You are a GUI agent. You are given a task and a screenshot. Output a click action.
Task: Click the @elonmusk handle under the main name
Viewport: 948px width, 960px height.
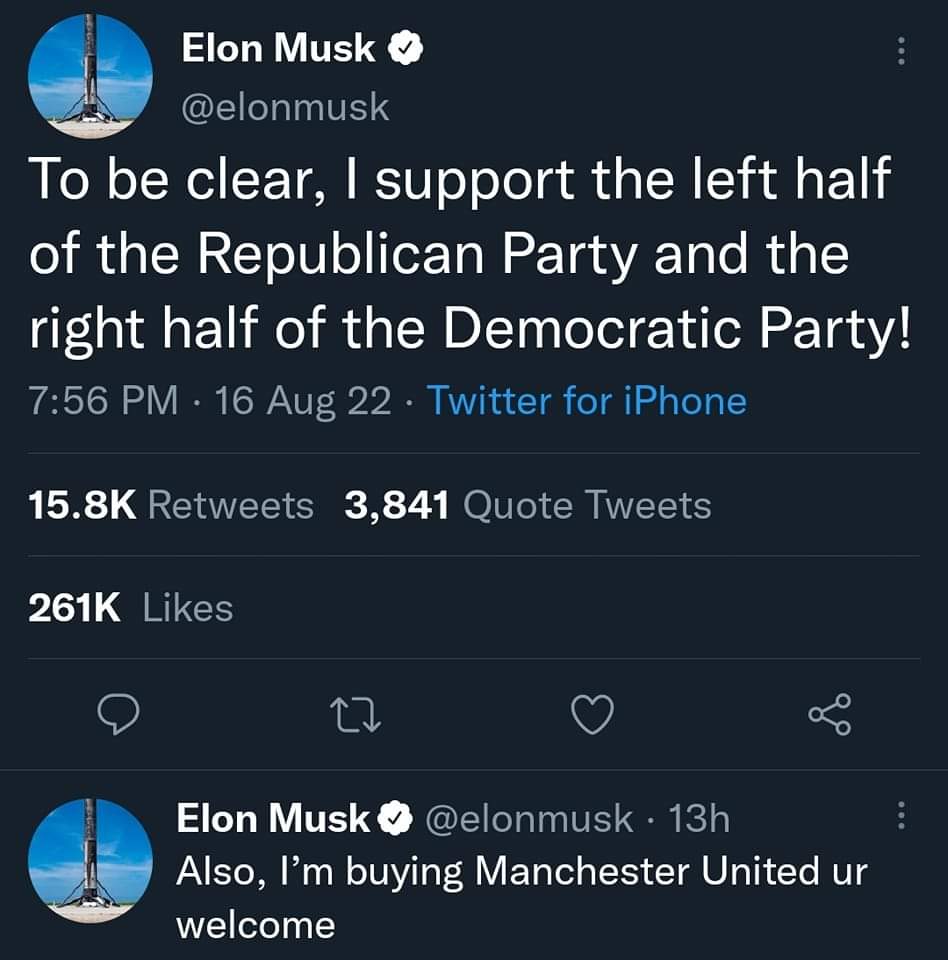coord(283,107)
